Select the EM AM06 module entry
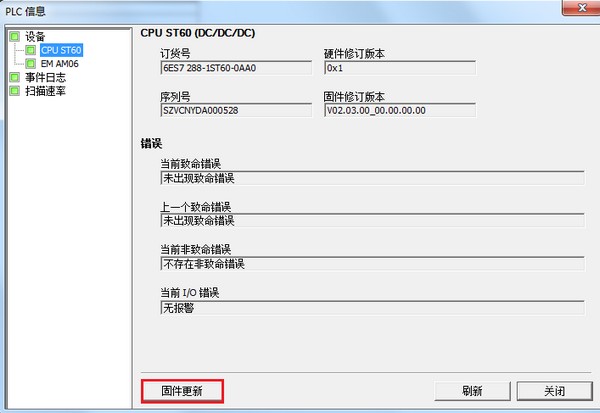This screenshot has width=600, height=413. point(59,64)
